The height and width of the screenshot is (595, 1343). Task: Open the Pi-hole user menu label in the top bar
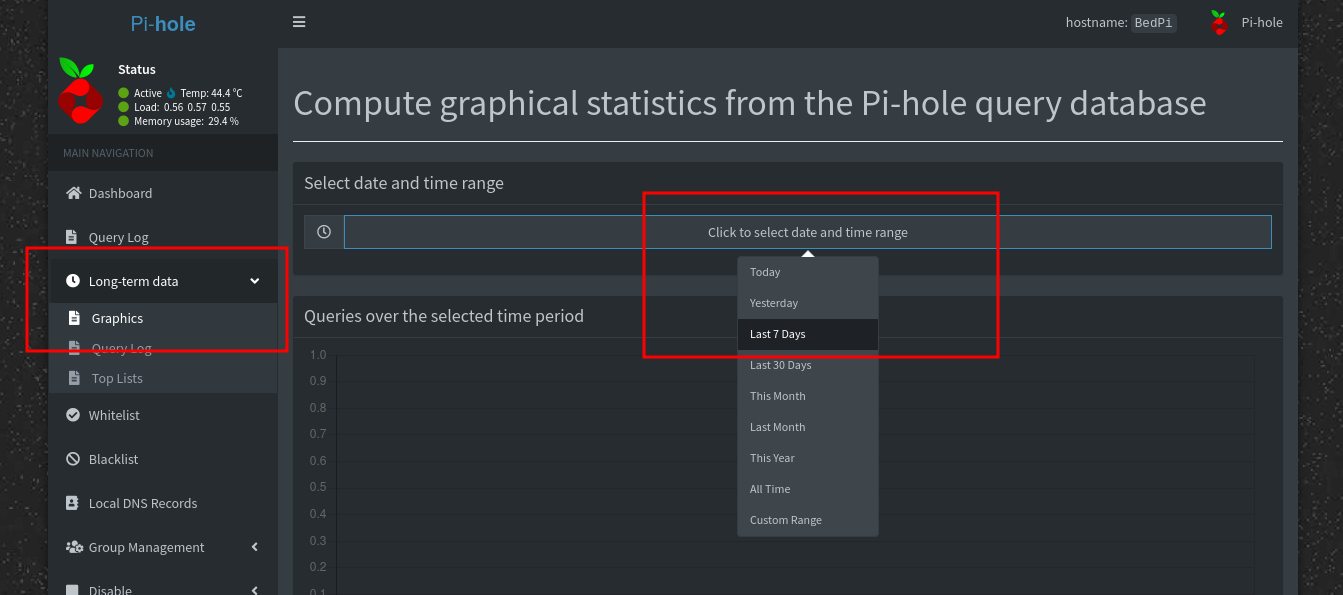[x=1262, y=22]
